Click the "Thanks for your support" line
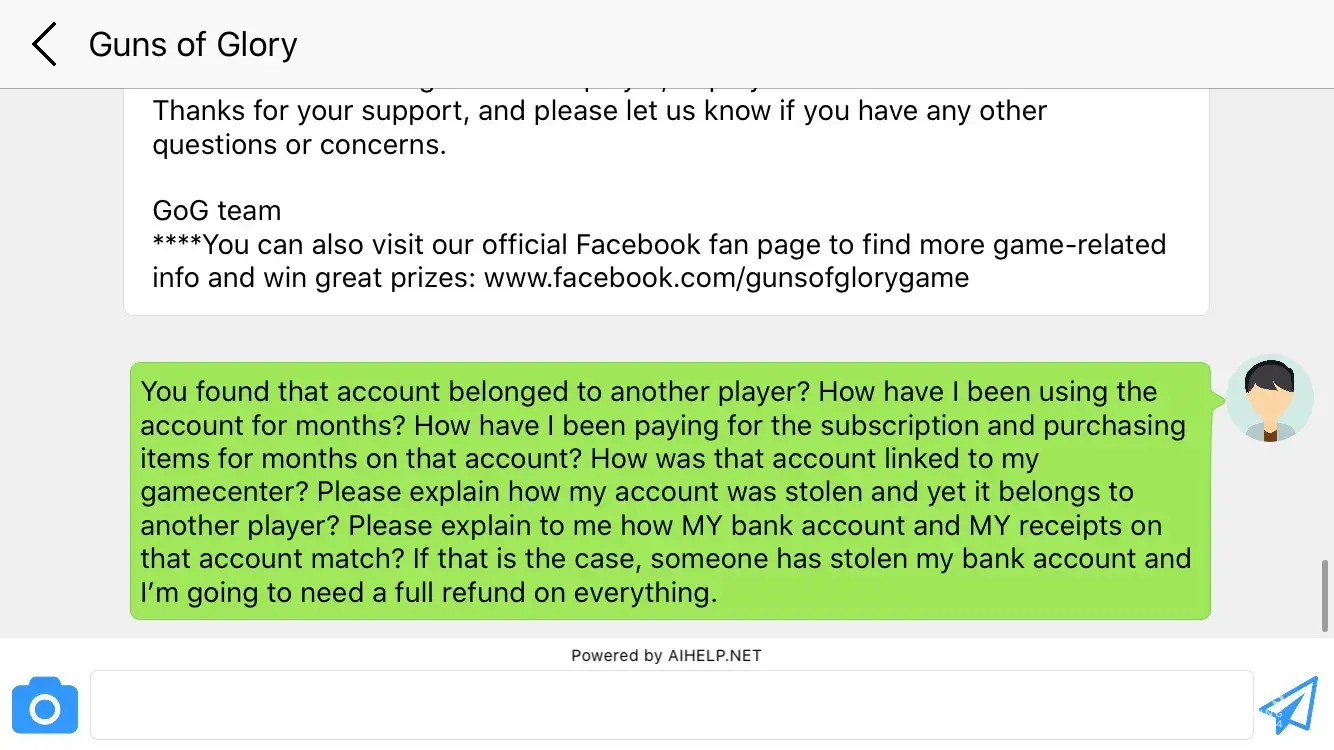This screenshot has width=1334, height=750. (312, 110)
